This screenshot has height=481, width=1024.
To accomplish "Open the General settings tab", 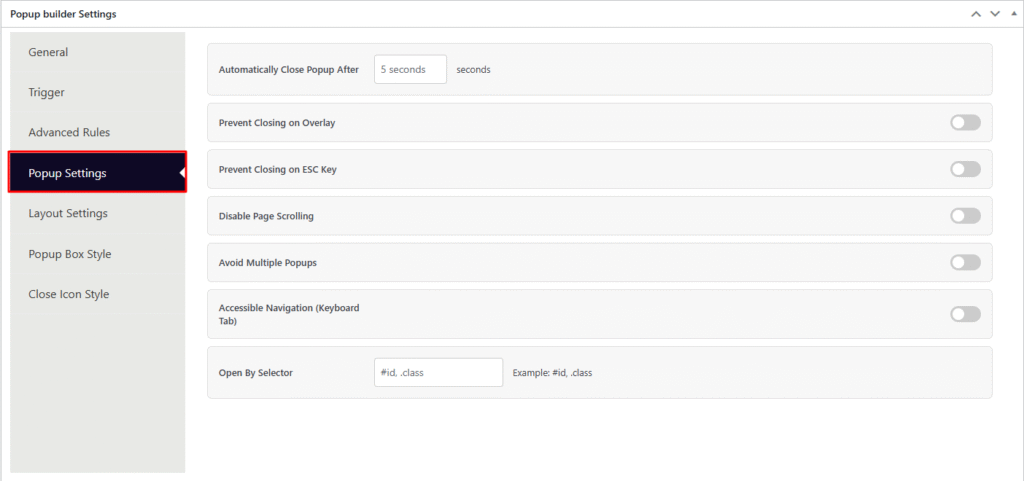I will (x=48, y=52).
